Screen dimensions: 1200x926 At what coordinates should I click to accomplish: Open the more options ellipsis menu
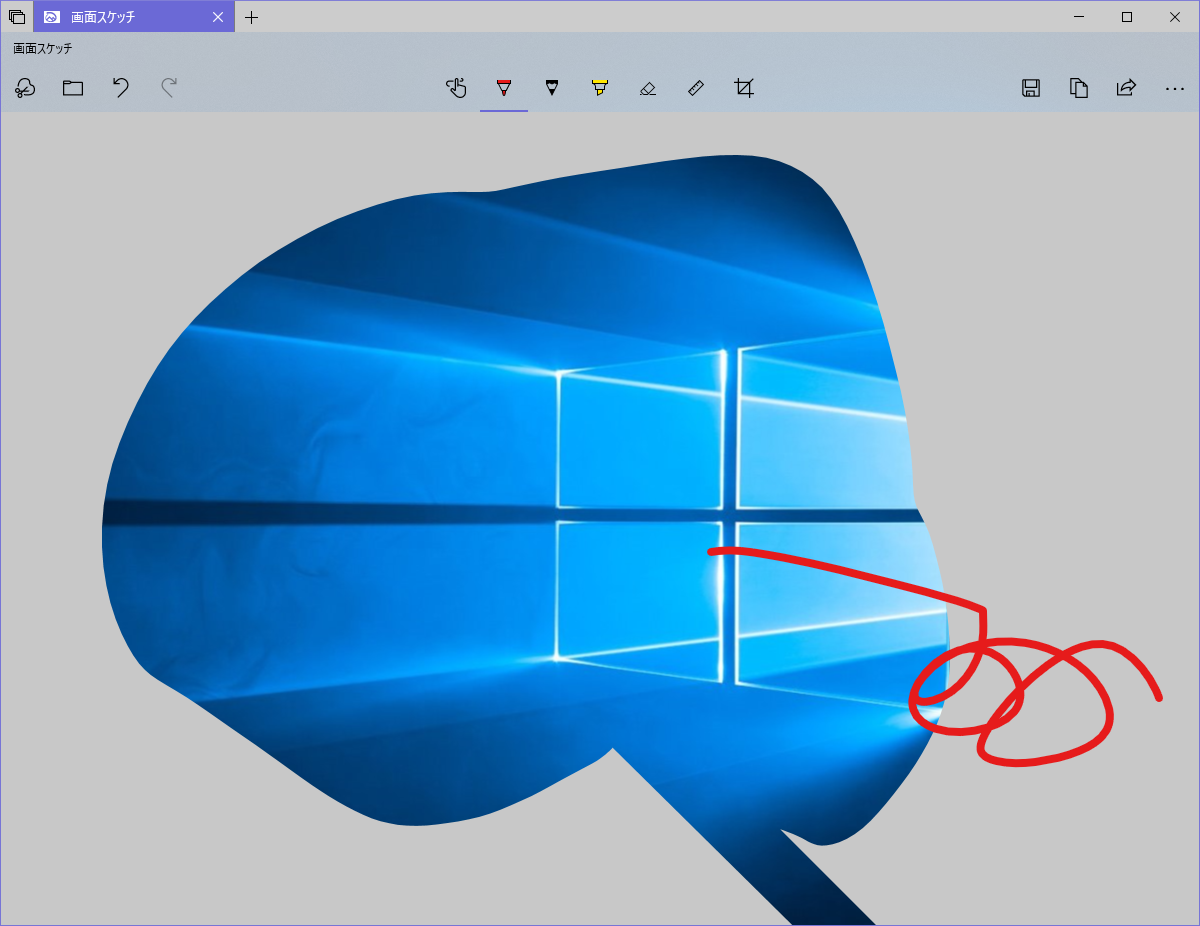pos(1175,88)
